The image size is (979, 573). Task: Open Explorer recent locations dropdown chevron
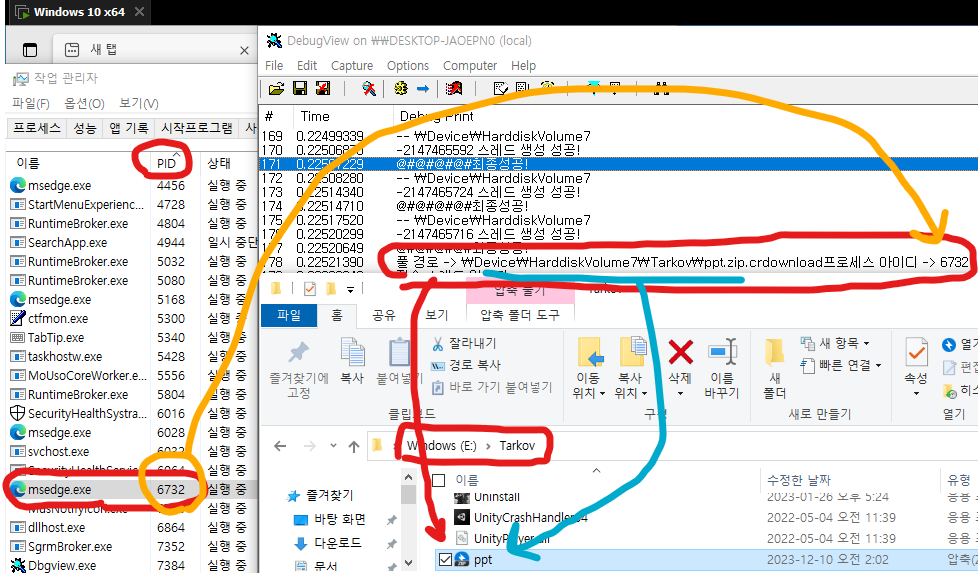pos(333,446)
